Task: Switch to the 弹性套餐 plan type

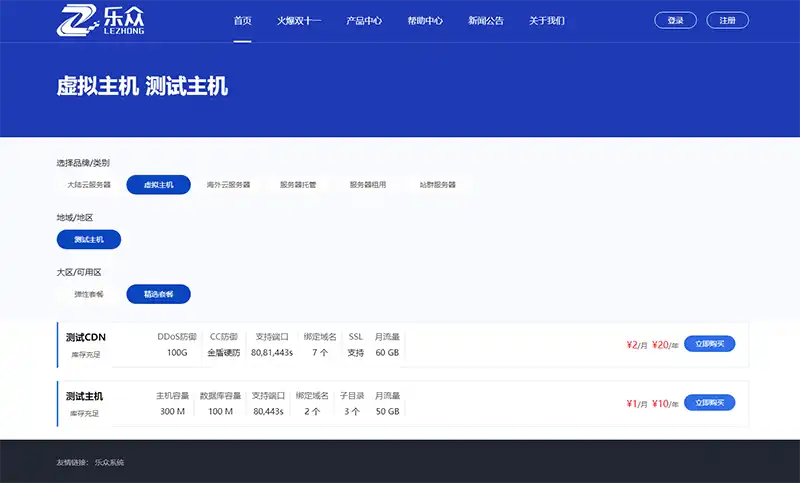Action: [89, 295]
